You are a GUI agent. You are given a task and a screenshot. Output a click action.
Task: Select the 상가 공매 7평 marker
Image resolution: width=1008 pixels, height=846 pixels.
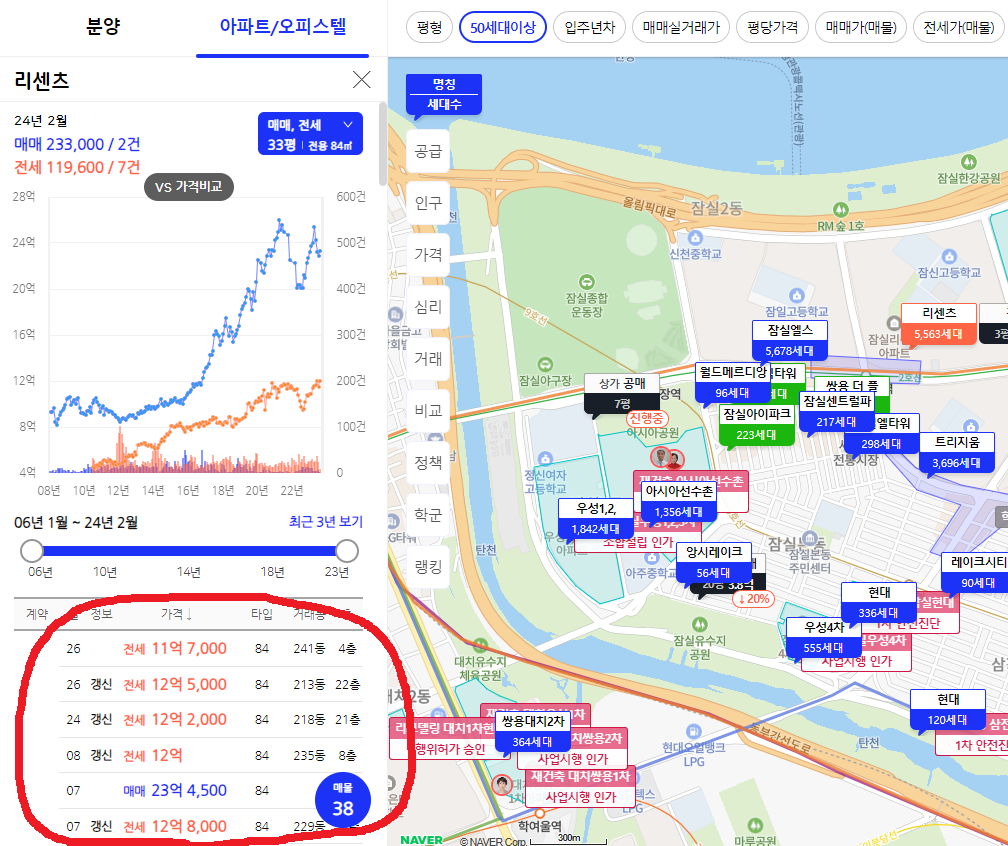click(622, 393)
